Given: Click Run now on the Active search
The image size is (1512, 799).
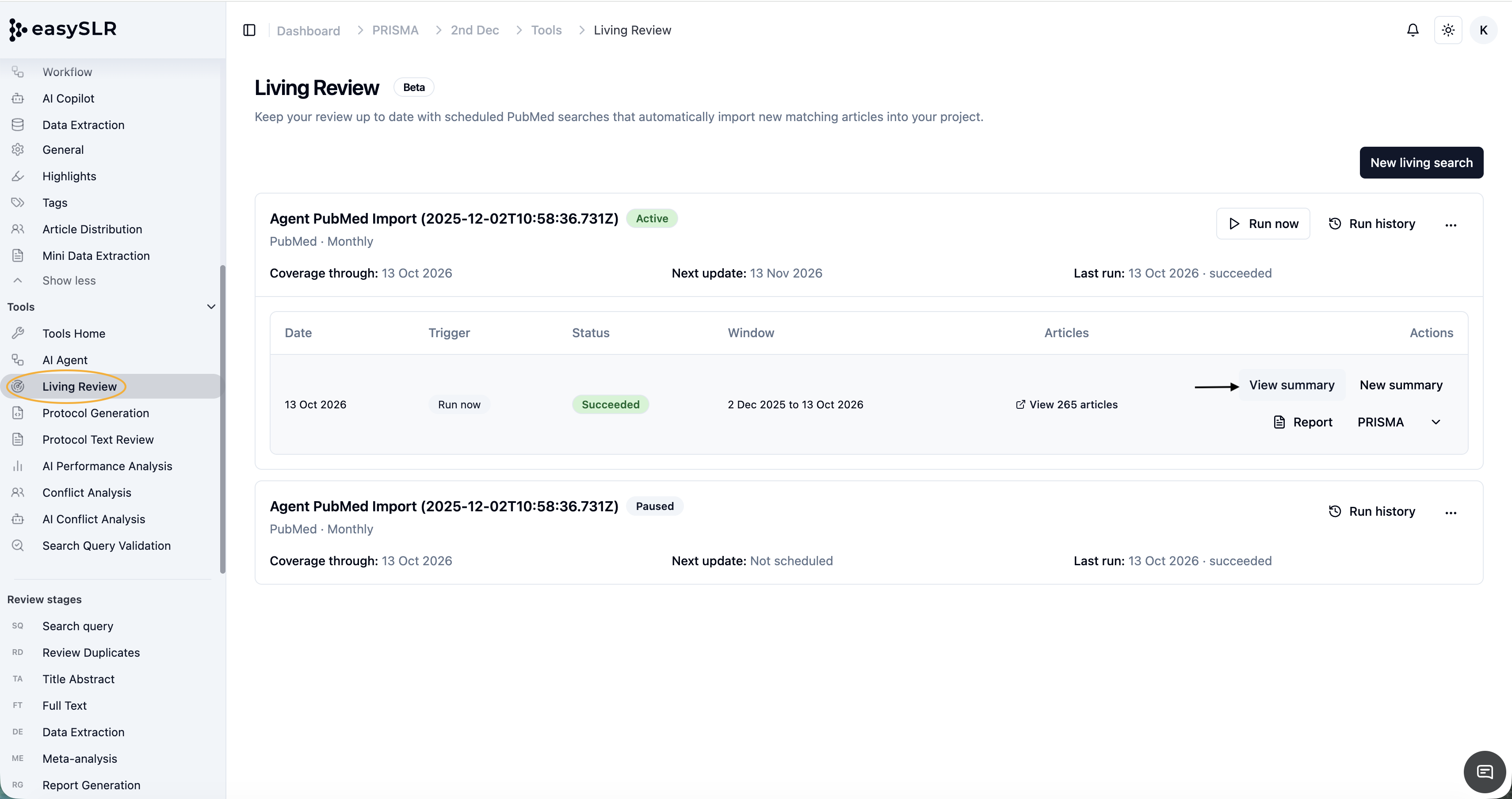Looking at the screenshot, I should pos(1263,224).
